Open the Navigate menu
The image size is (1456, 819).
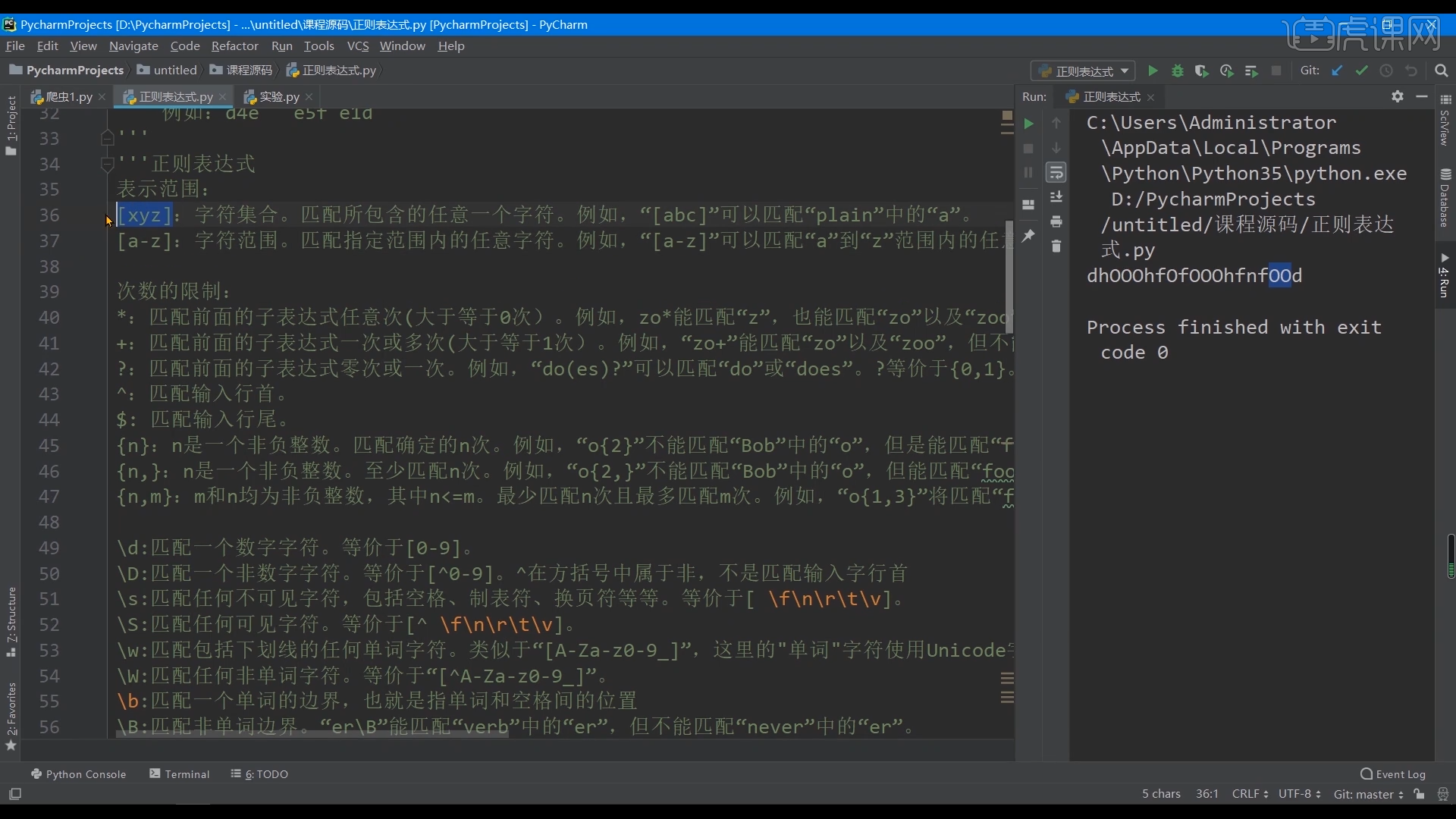pos(133,46)
